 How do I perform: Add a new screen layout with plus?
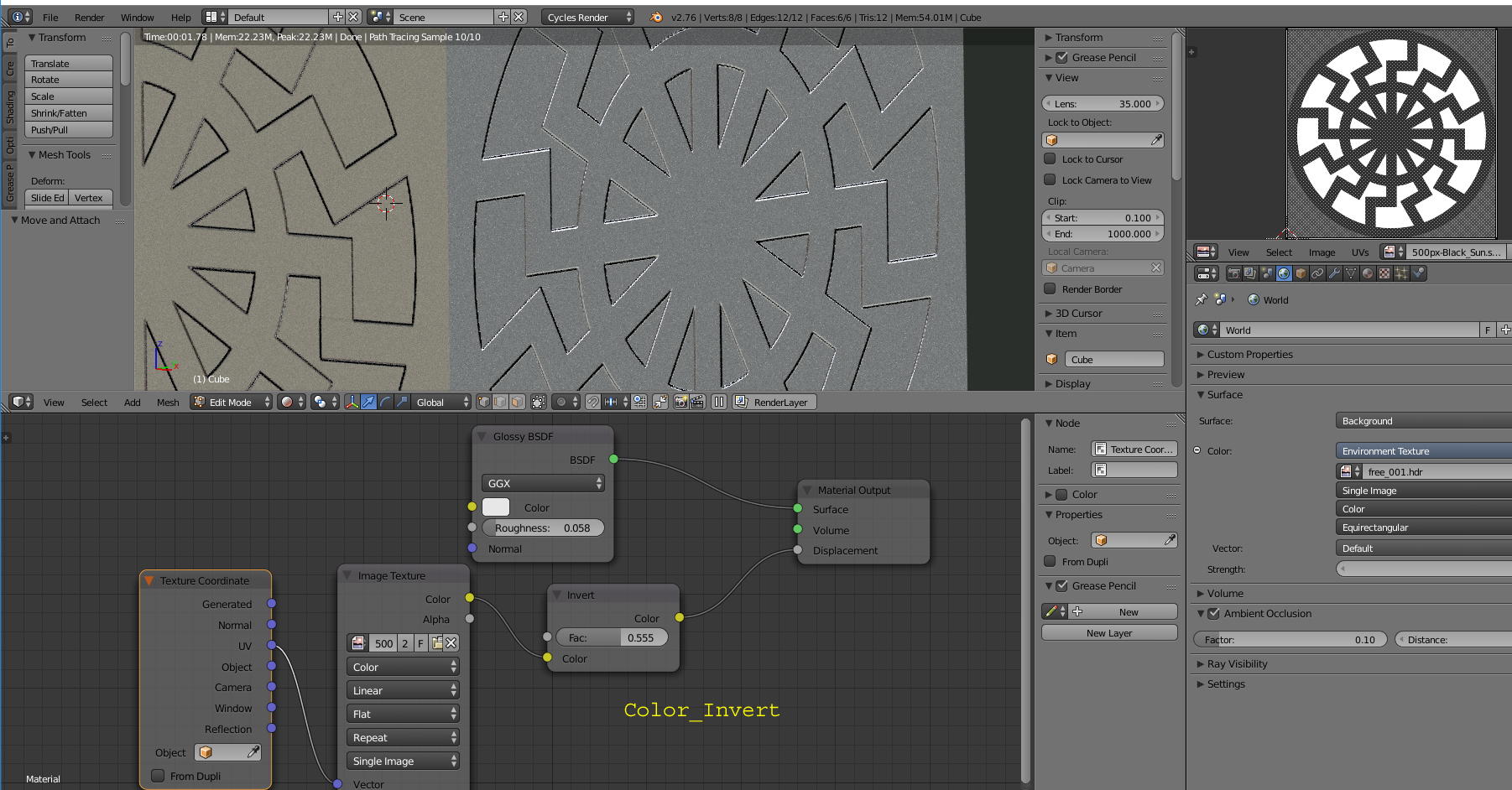click(x=338, y=17)
